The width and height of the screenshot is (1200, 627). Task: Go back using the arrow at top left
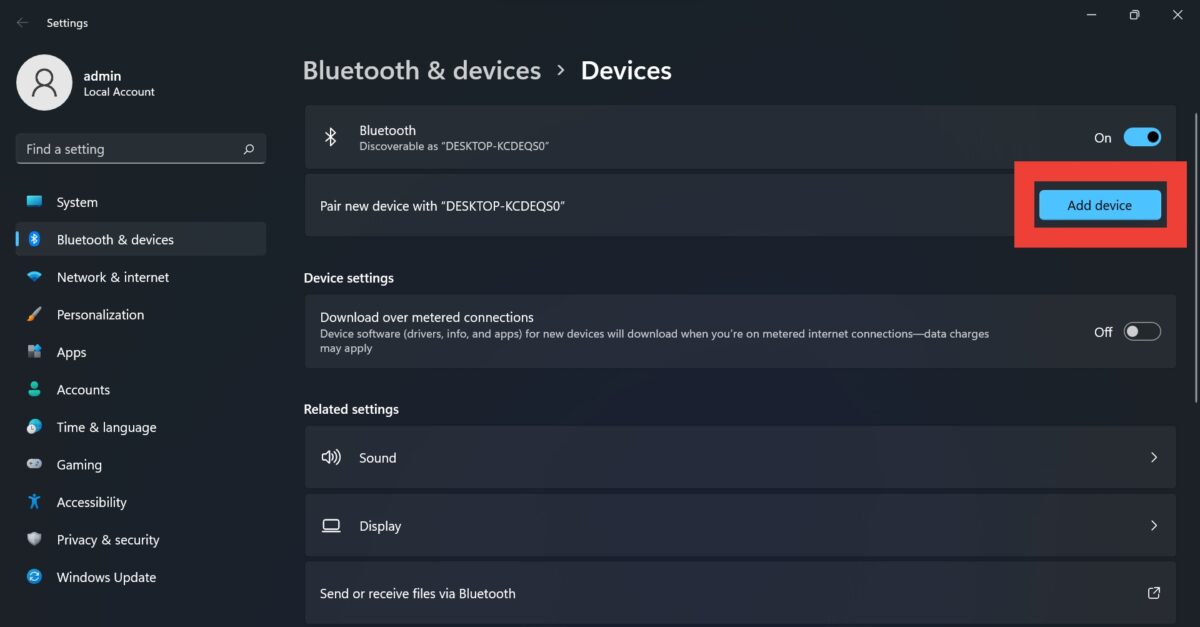coord(22,22)
